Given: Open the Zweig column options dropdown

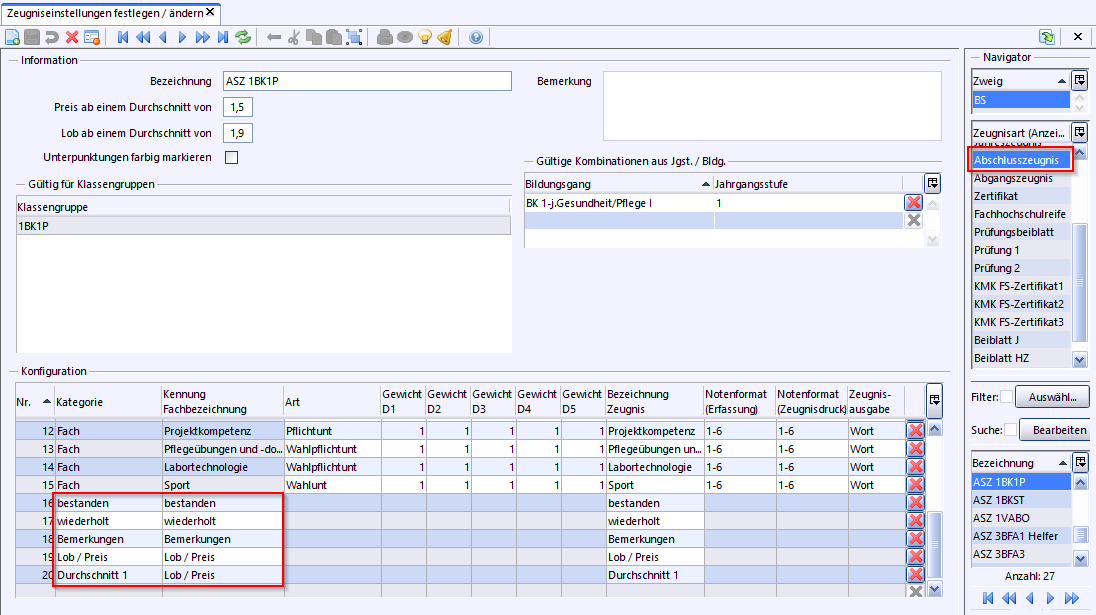Looking at the screenshot, I should pos(1079,81).
